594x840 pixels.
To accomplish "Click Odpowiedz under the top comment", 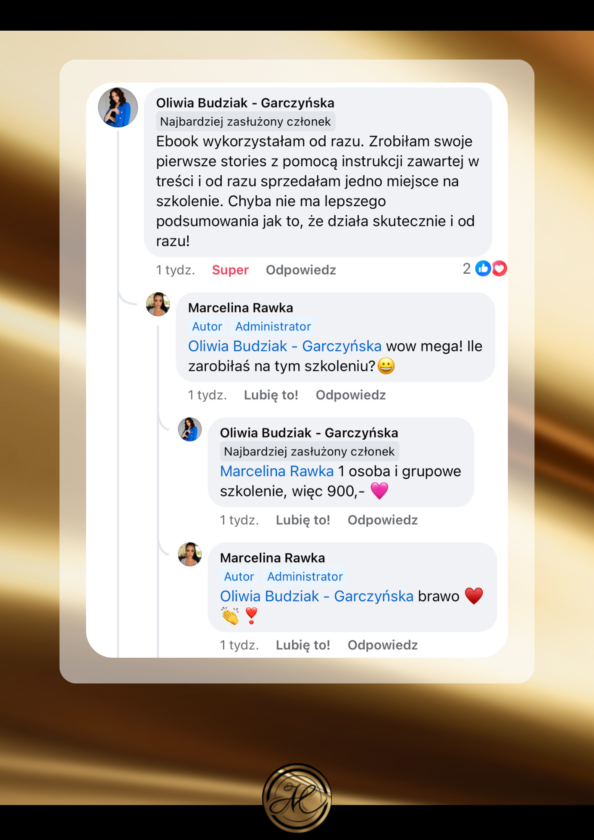I will click(x=301, y=270).
